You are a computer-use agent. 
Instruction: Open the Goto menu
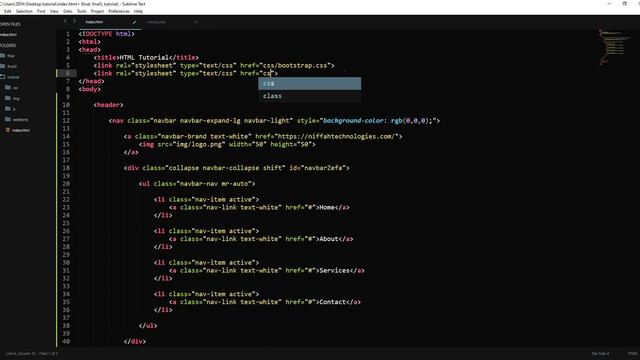tap(68, 11)
